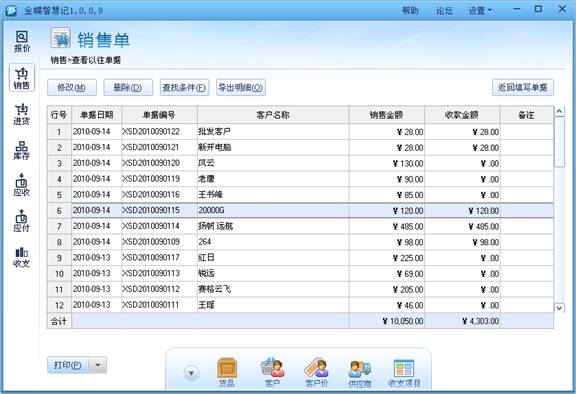This screenshot has height=394, width=576.
Task: Click the 修改(M) button
Action: coord(72,87)
